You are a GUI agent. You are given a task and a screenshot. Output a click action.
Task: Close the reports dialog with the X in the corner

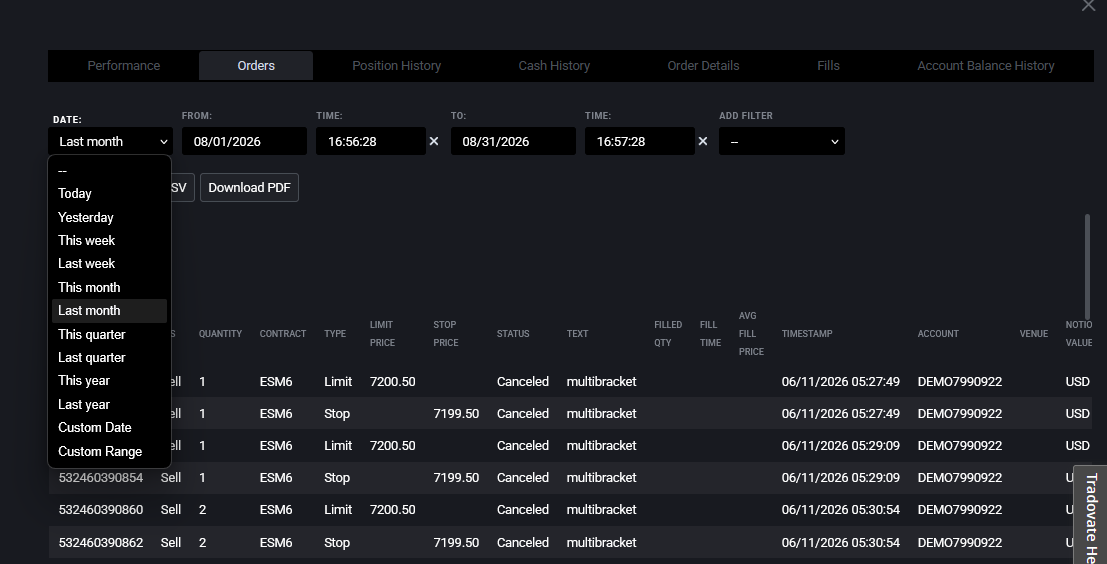pos(1089,5)
